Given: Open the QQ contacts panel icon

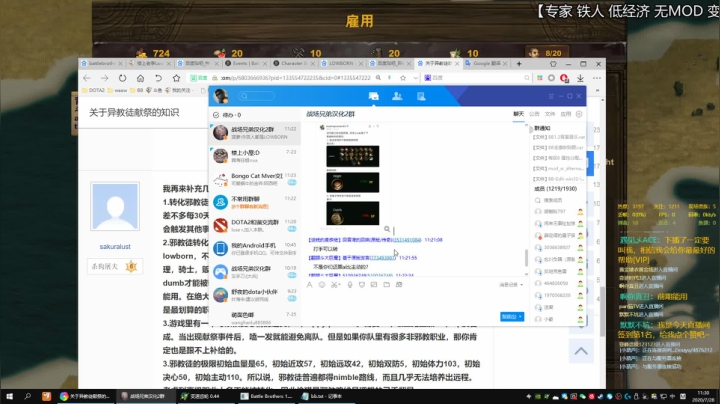Looking at the screenshot, I should click(397, 96).
